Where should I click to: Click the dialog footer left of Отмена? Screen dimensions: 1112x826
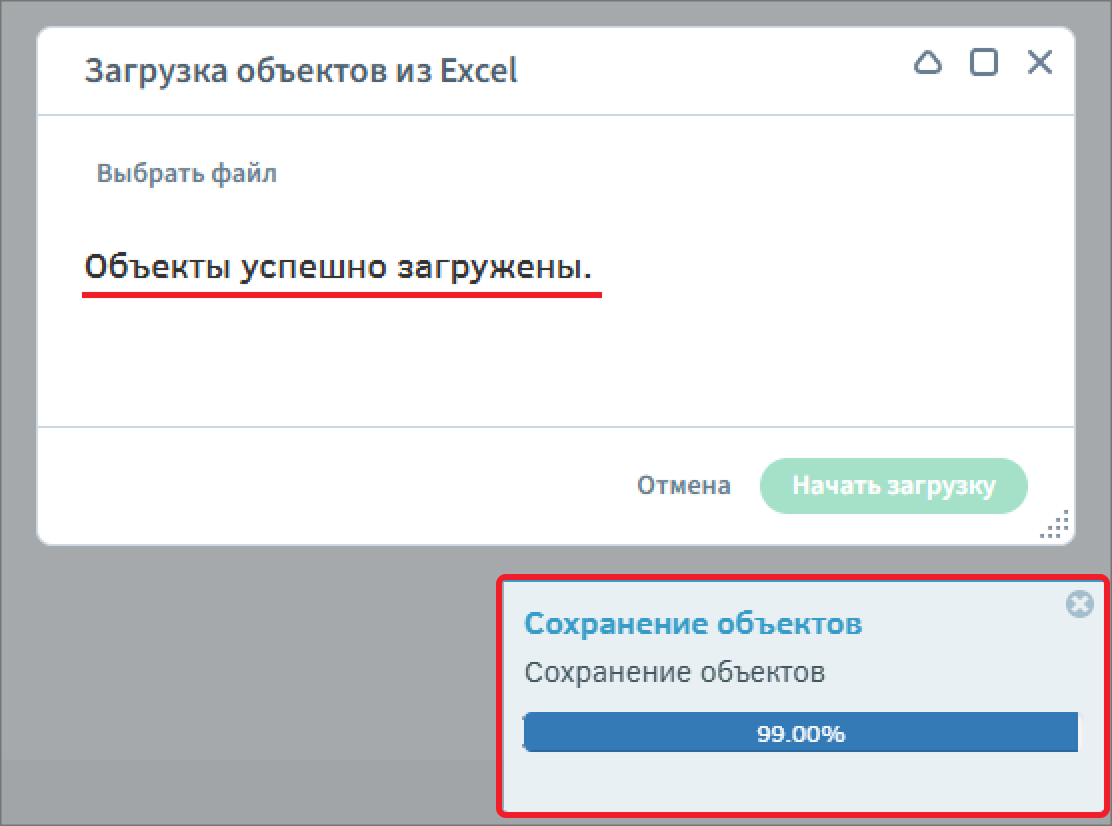[330, 486]
